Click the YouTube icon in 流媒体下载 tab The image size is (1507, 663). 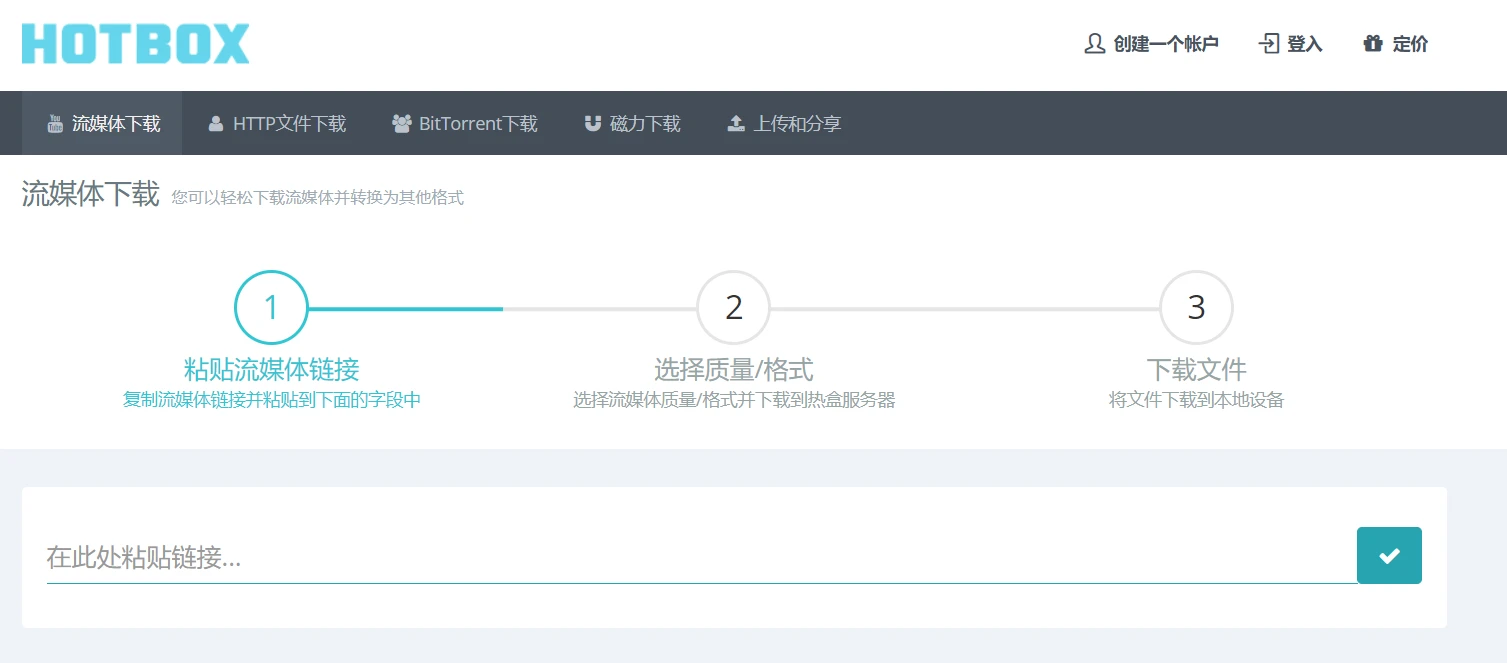pos(55,124)
